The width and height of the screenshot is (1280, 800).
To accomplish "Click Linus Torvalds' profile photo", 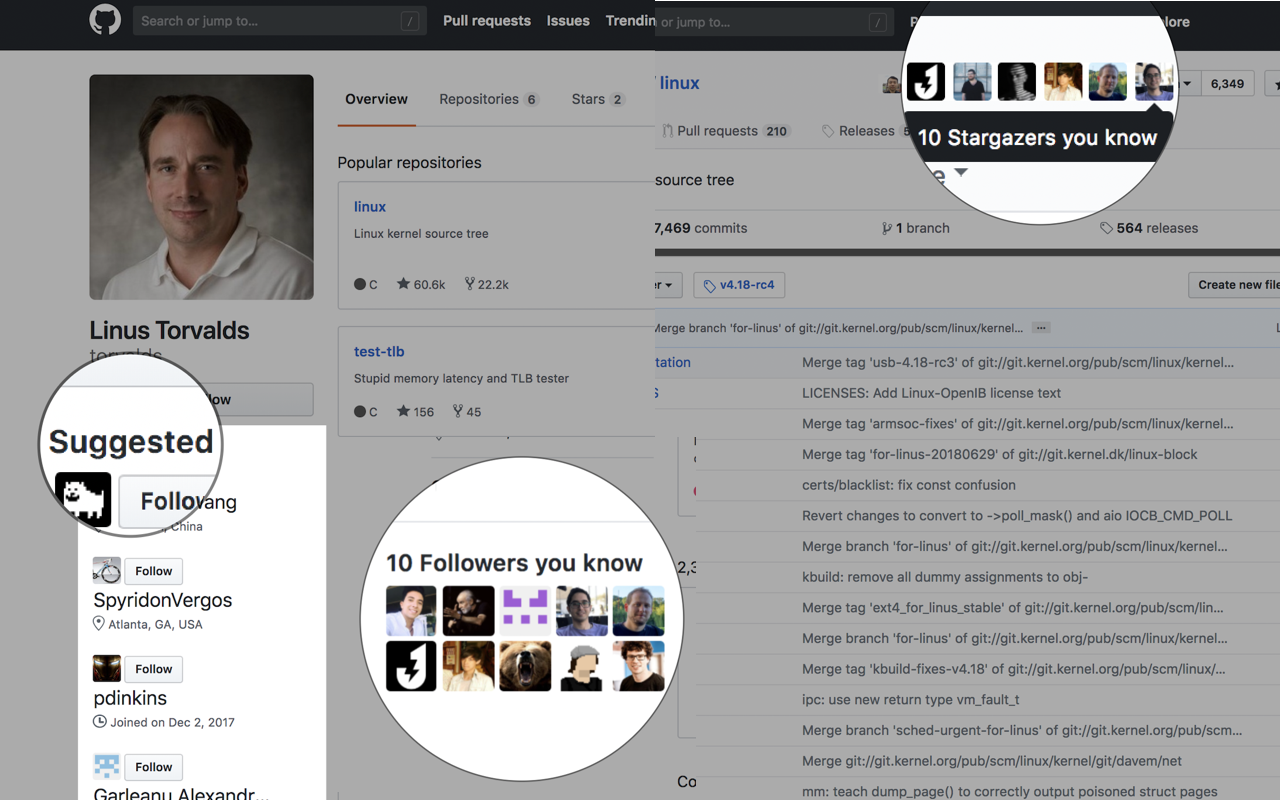I will click(x=201, y=187).
